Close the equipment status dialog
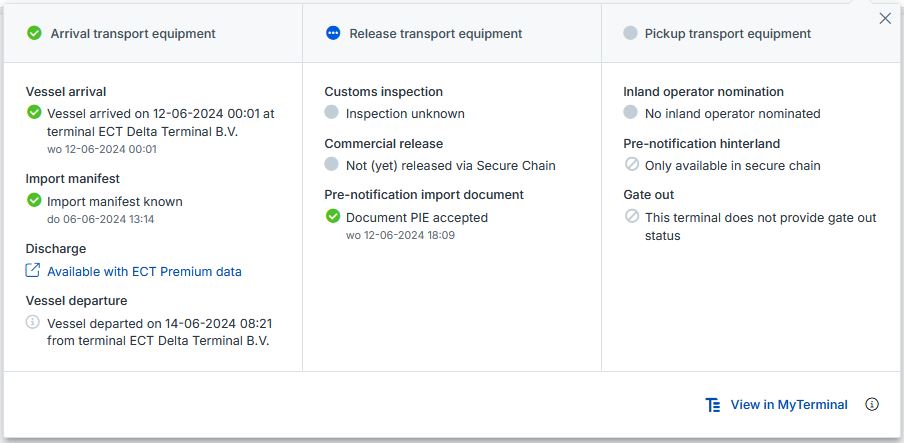This screenshot has height=443, width=904. (x=885, y=18)
